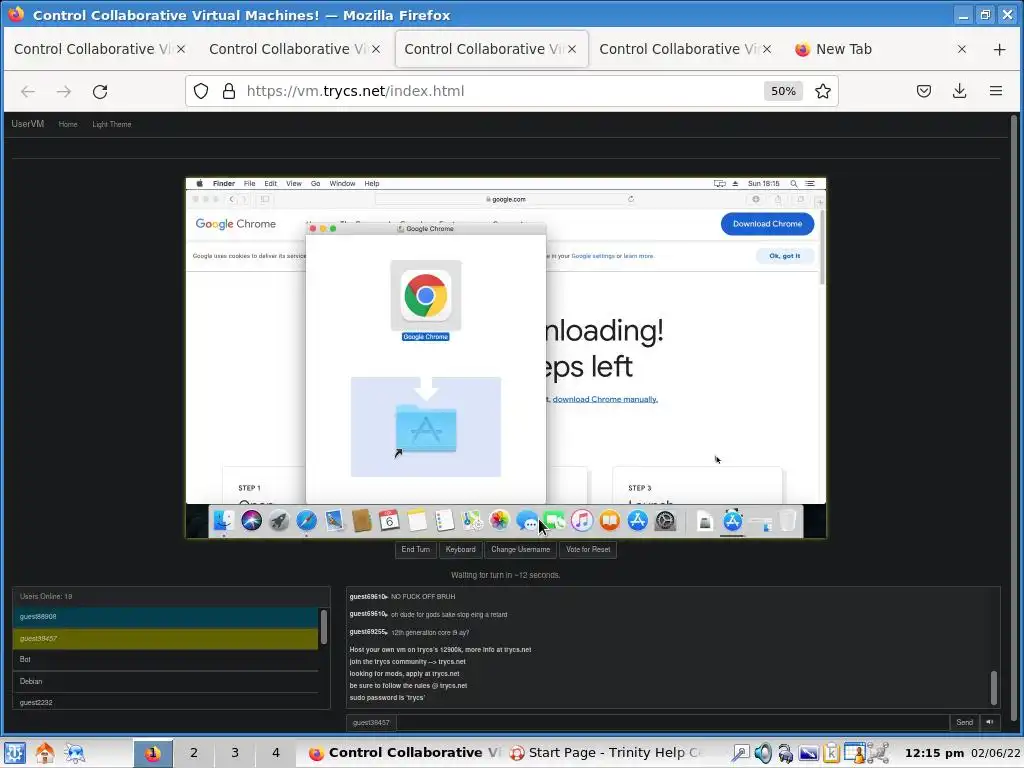1024x768 pixels.
Task: Open macOS Spotlight search magnifier icon
Action: [794, 184]
